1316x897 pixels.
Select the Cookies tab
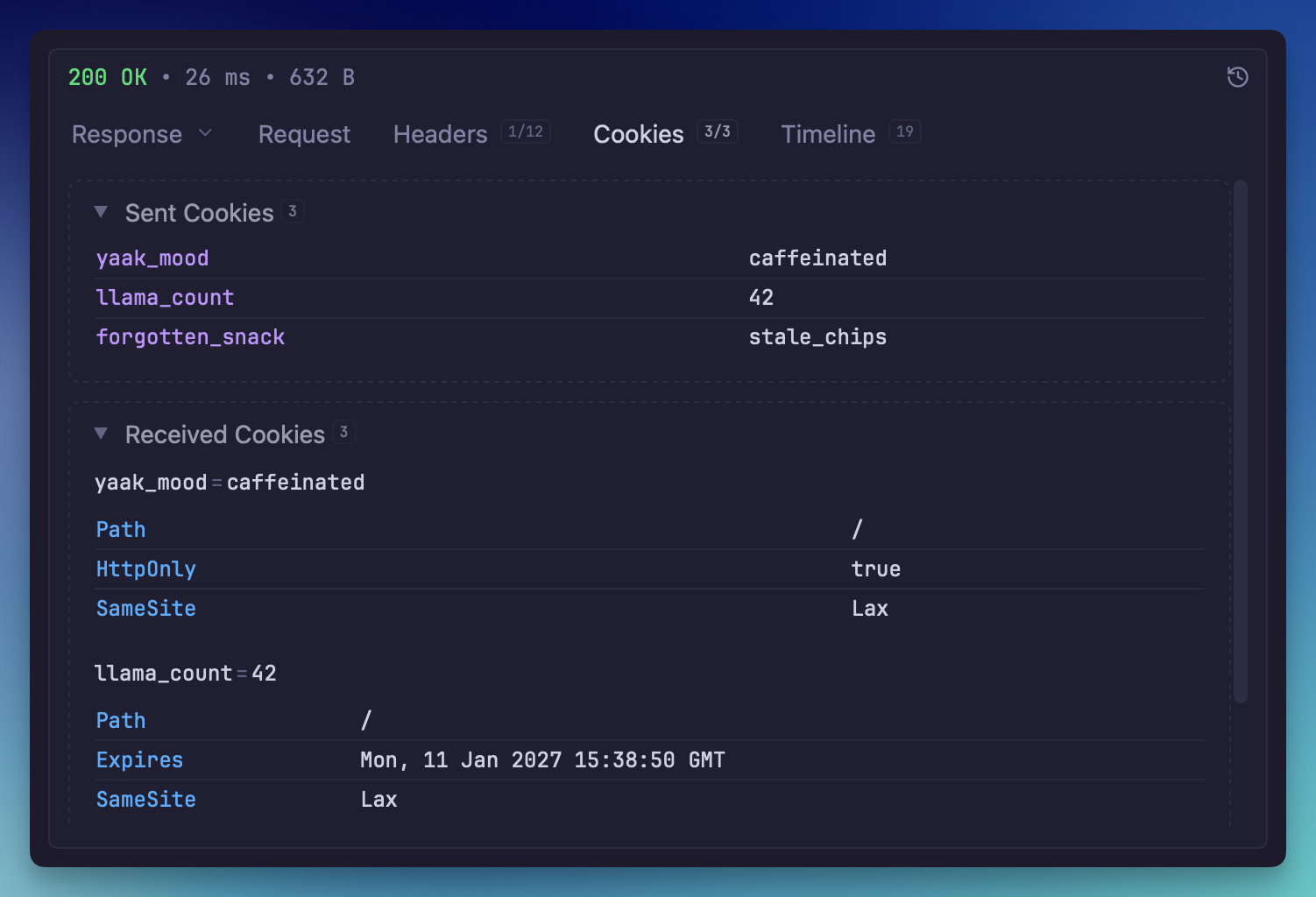coord(638,134)
